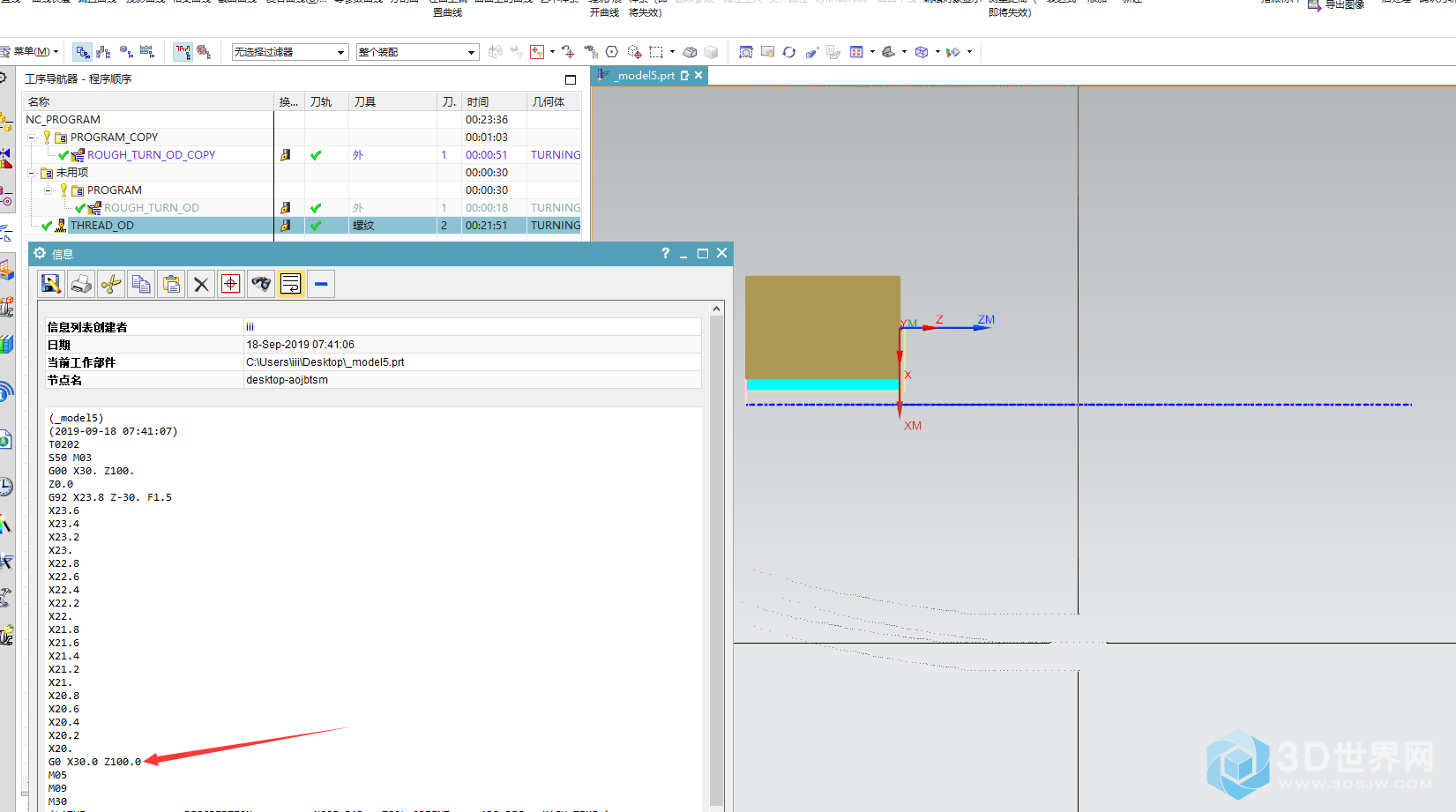The width and height of the screenshot is (1456, 812).
Task: Expand the rendering style dropdown arrow
Action: (937, 52)
